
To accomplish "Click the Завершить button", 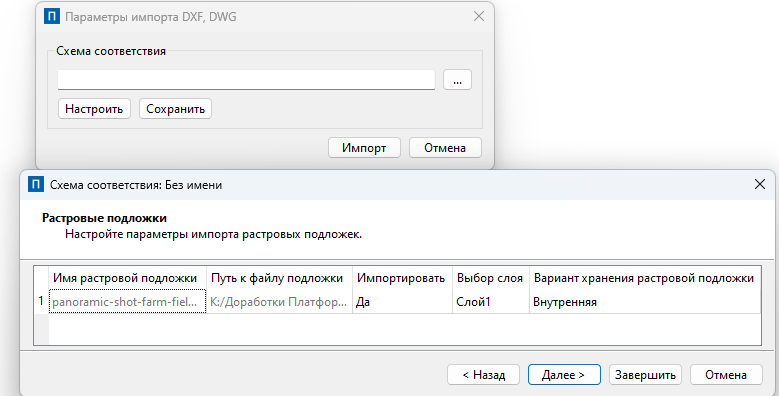I will pyautogui.click(x=645, y=375).
